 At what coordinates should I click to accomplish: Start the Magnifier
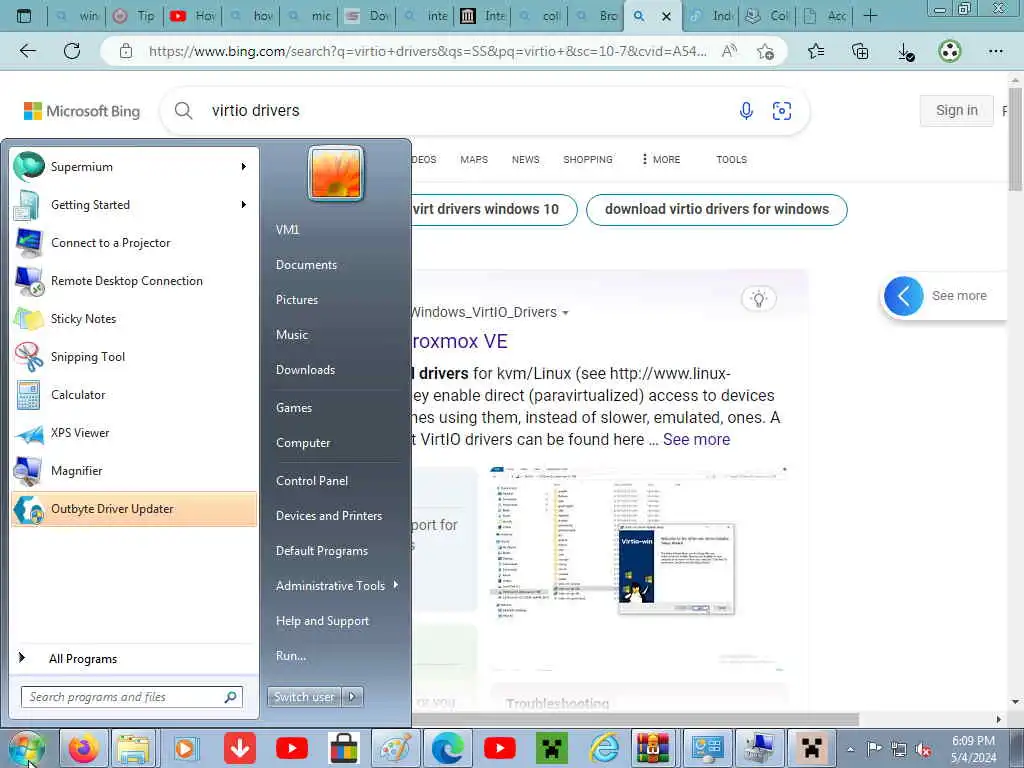point(134,470)
